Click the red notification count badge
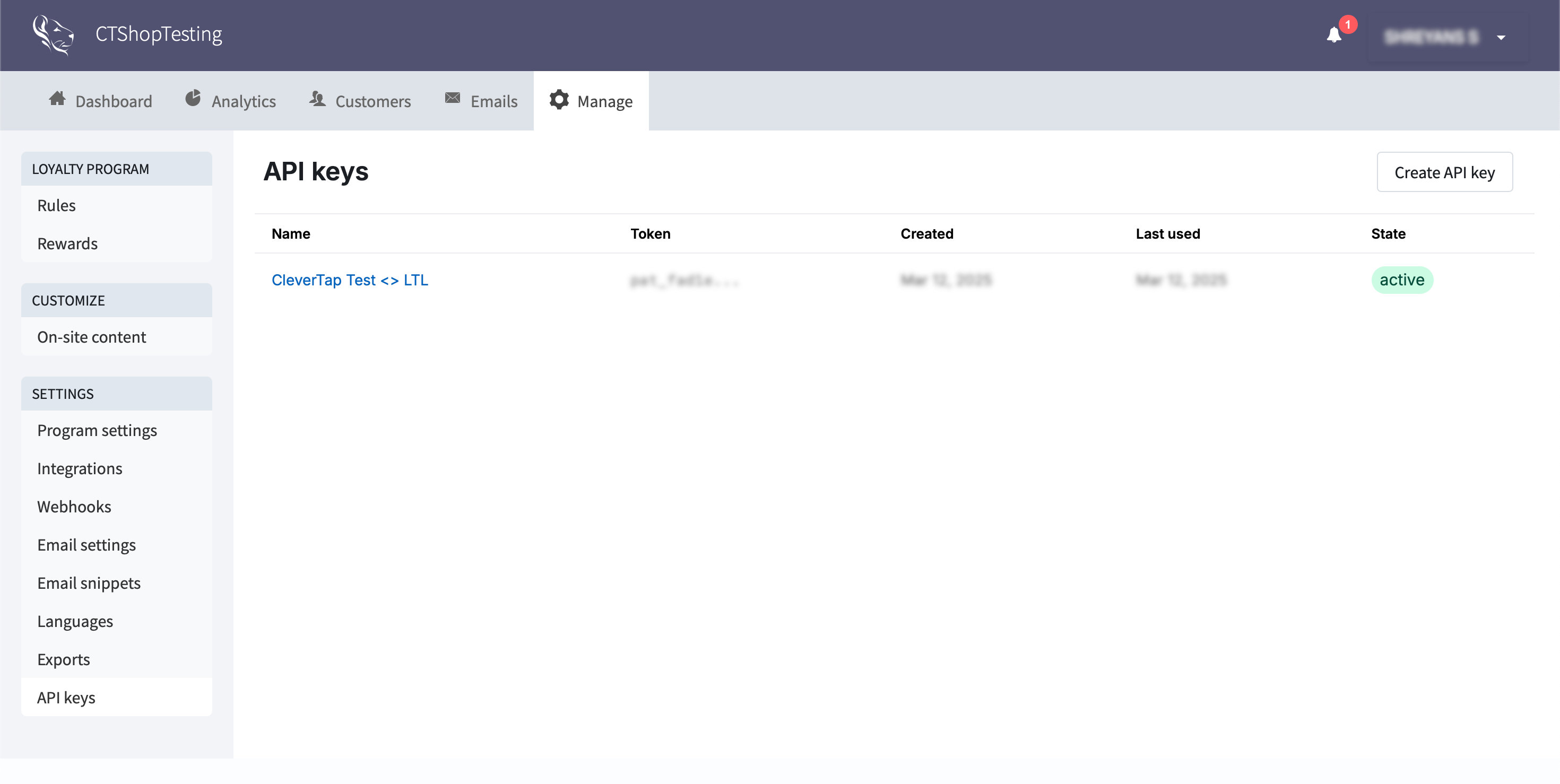Screen dimensions: 1560x784 point(1347,25)
